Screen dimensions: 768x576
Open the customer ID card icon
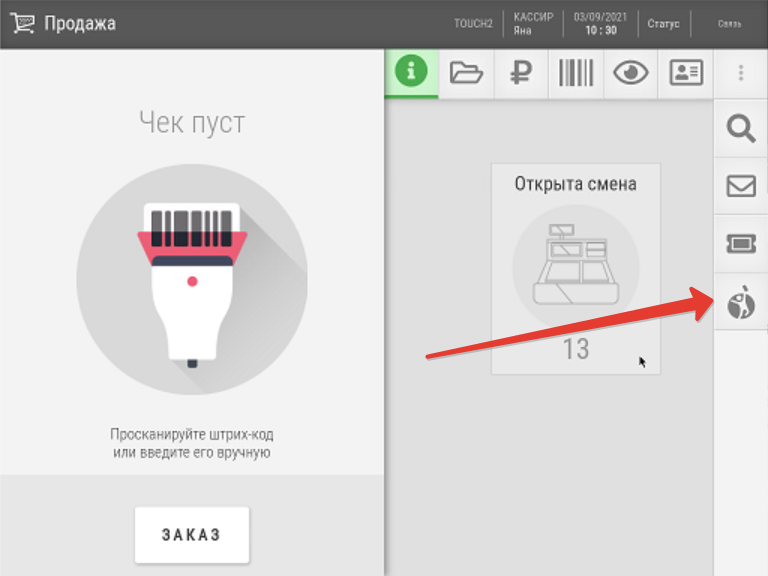pos(686,73)
